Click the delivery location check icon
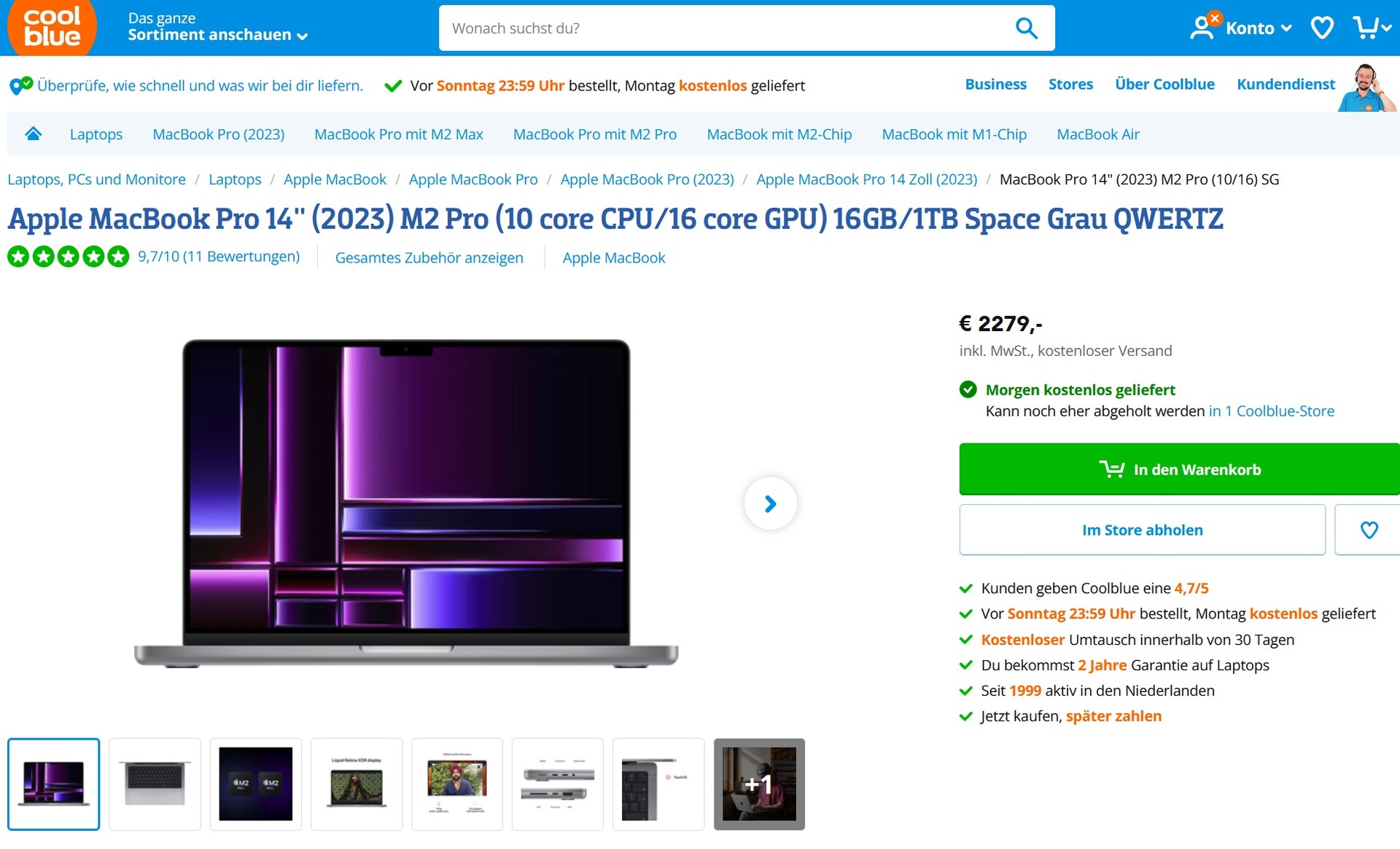The image size is (1400, 849). tap(20, 85)
